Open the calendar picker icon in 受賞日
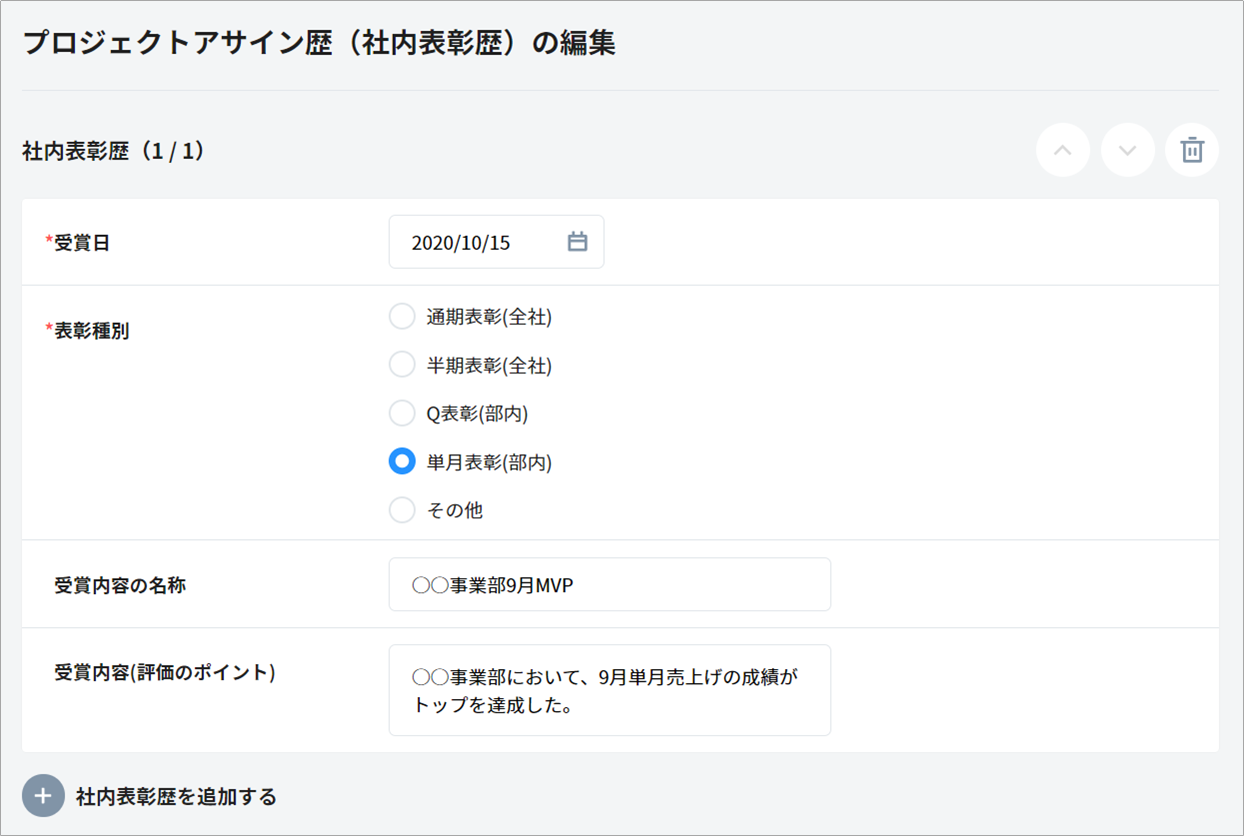 coord(577,242)
